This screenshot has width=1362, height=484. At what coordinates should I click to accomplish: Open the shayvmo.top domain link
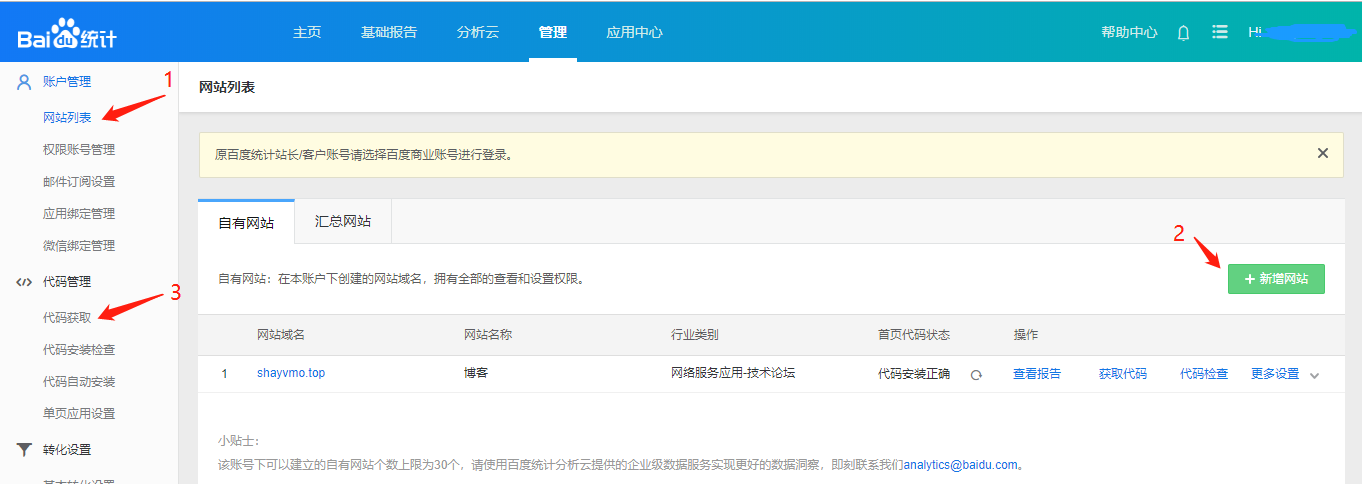tap(291, 374)
